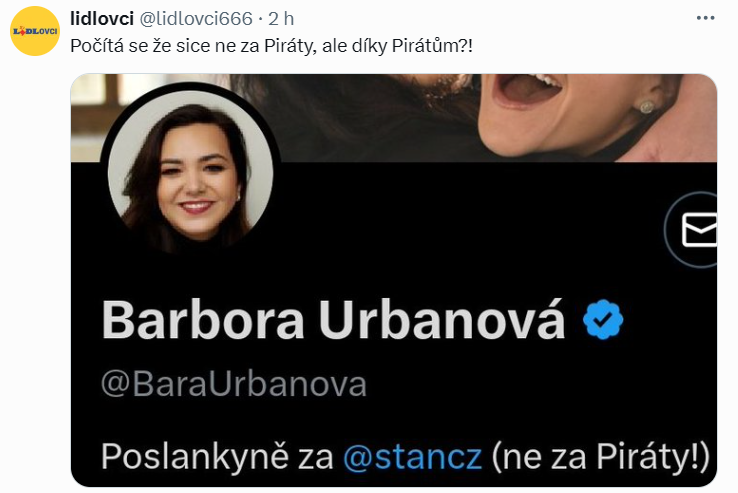Image resolution: width=738 pixels, height=493 pixels.
Task: Open the yellow Lidlovci avatar
Action: click(x=35, y=31)
